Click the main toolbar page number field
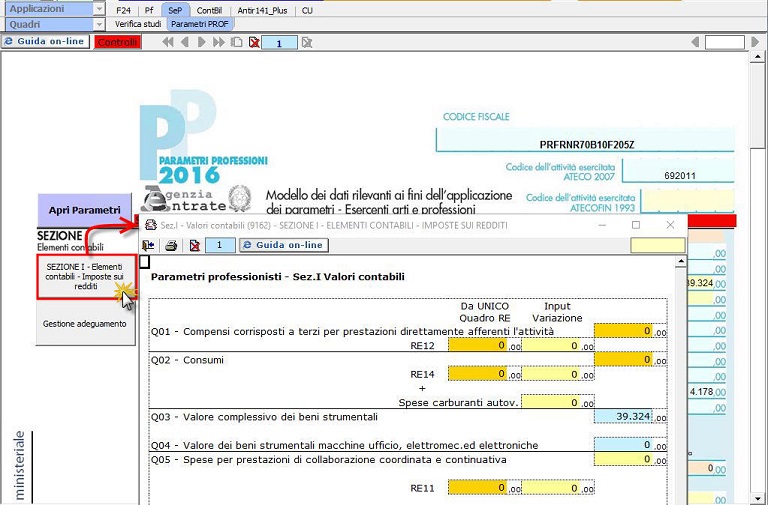The image size is (768, 505). click(279, 43)
